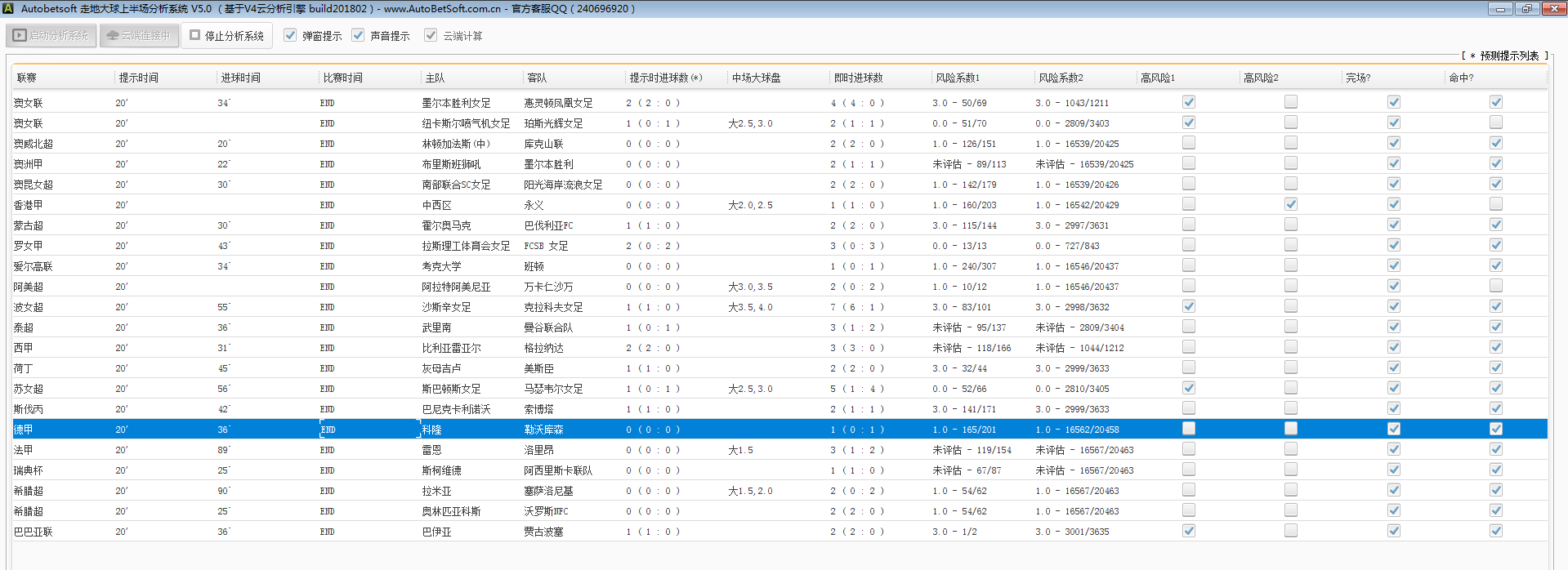Restore the window using the title bar button
1568x570 pixels.
pyautogui.click(x=1526, y=8)
